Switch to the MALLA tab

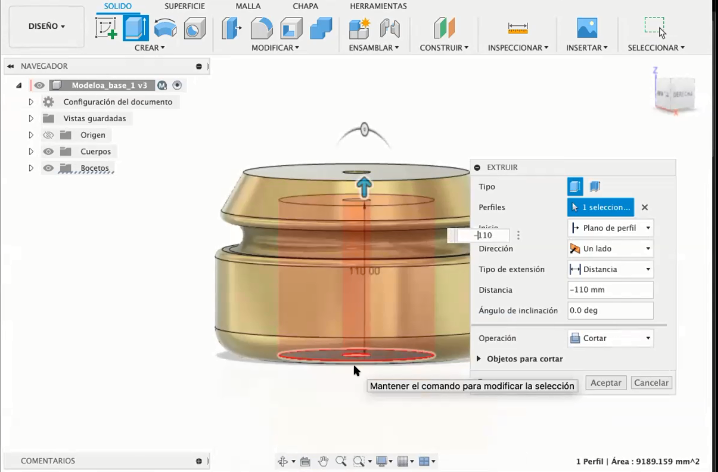(248, 6)
